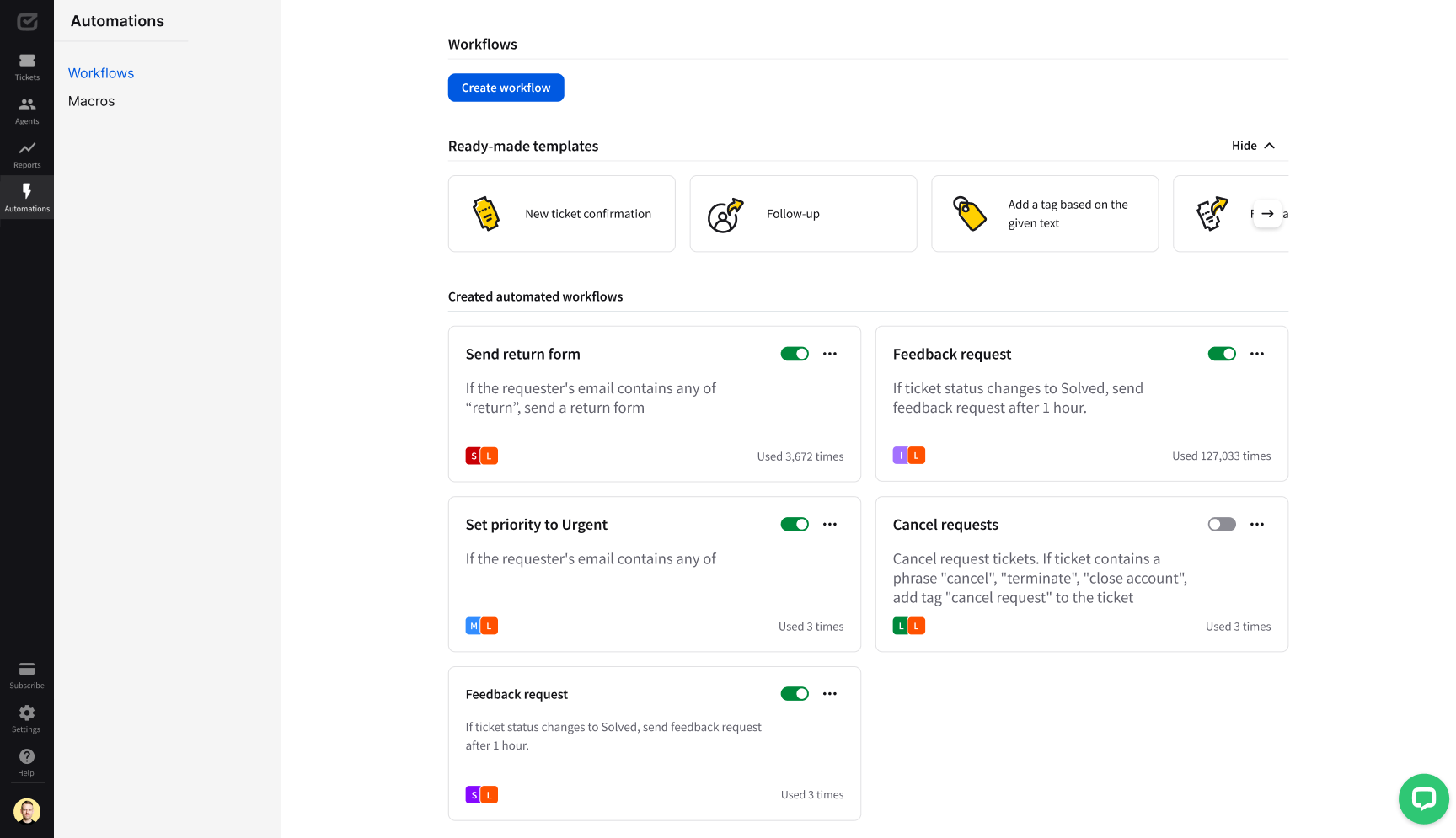Click the Create workflow button
Screen dimensions: 1456x838
coord(506,88)
